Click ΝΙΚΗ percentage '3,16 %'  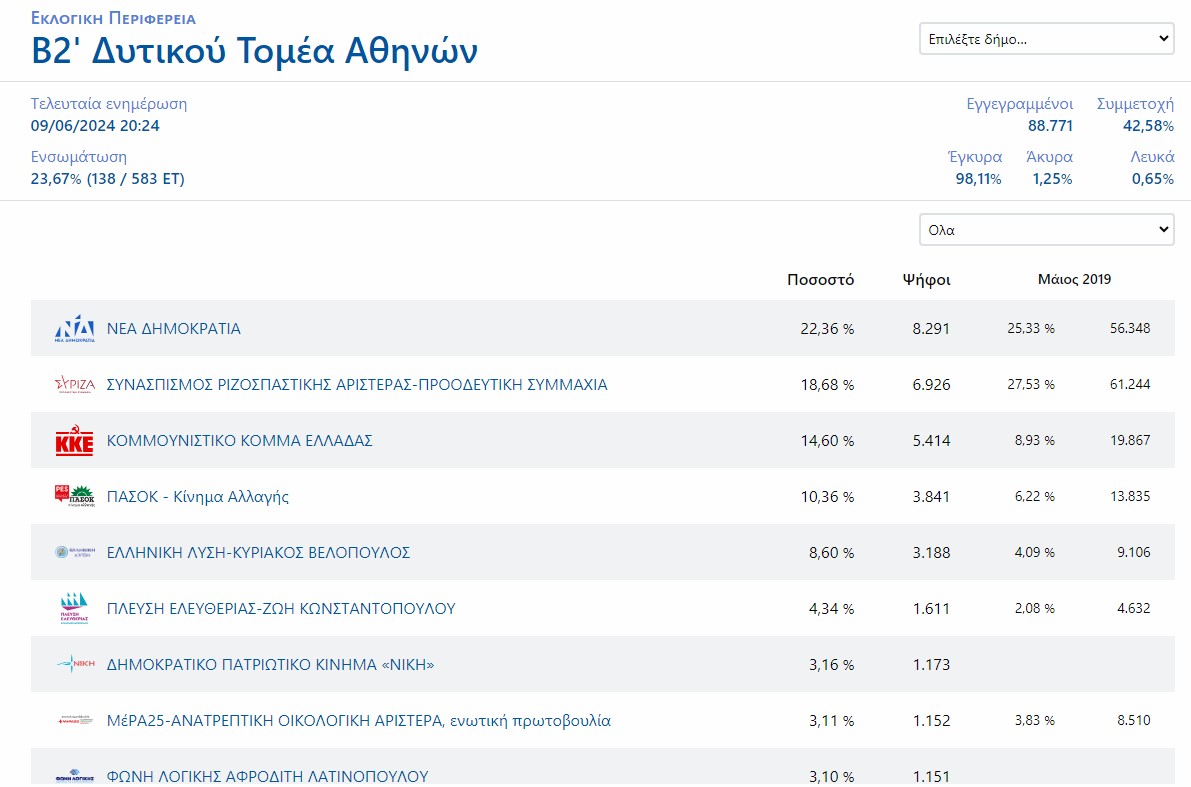click(832, 665)
